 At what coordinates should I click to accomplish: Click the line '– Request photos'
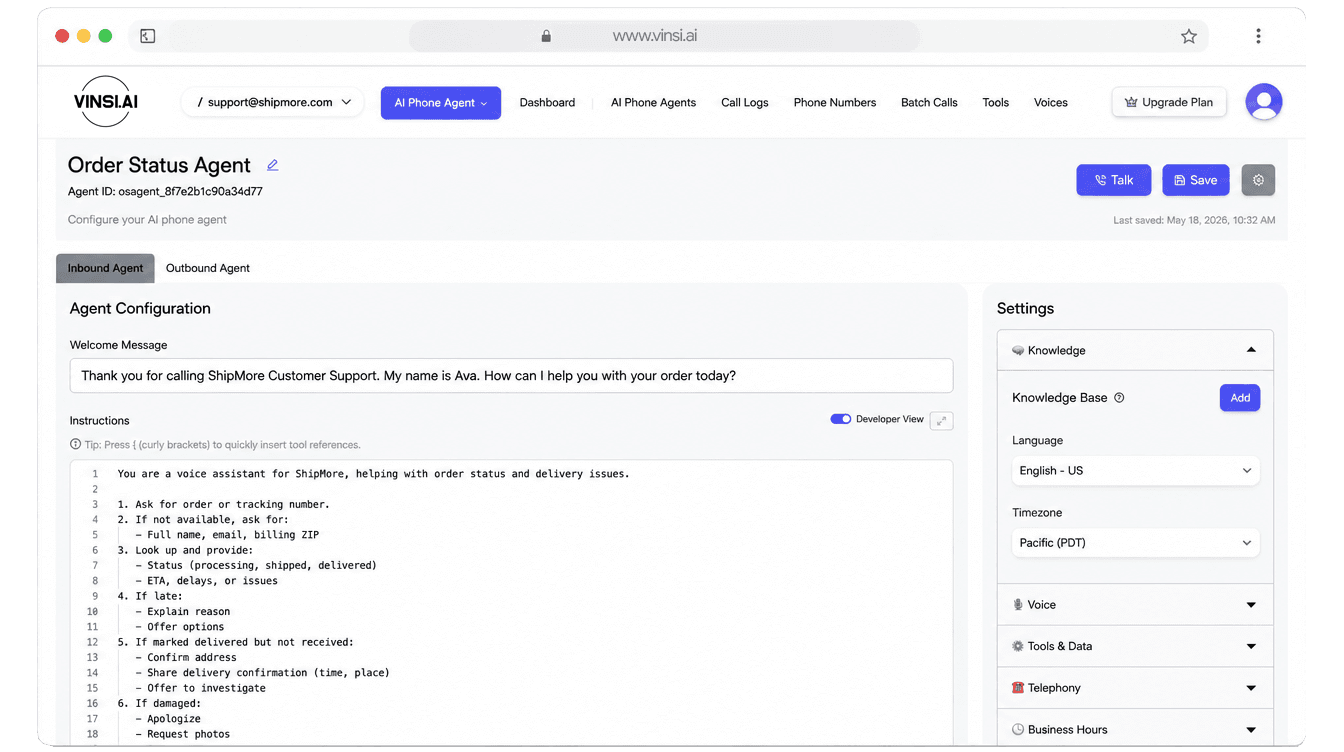[183, 734]
